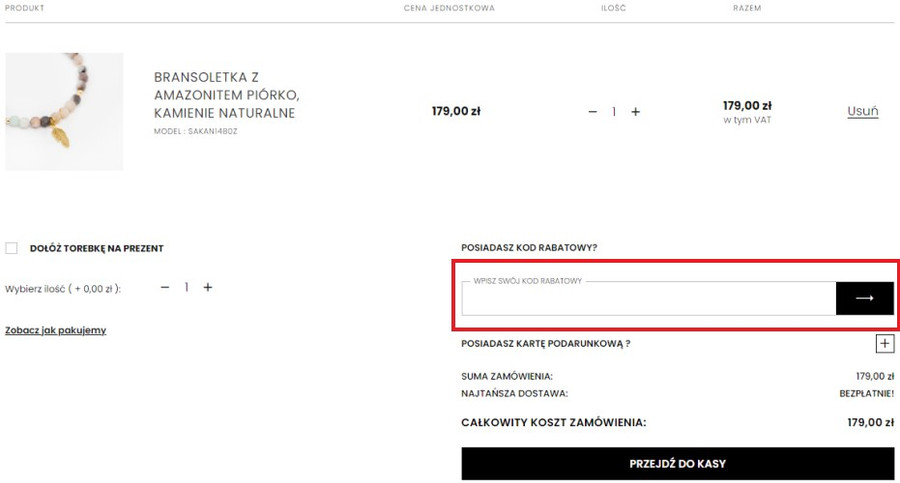Select the gift bag quantity number
Viewport: 900px width, 483px height.
(186, 288)
